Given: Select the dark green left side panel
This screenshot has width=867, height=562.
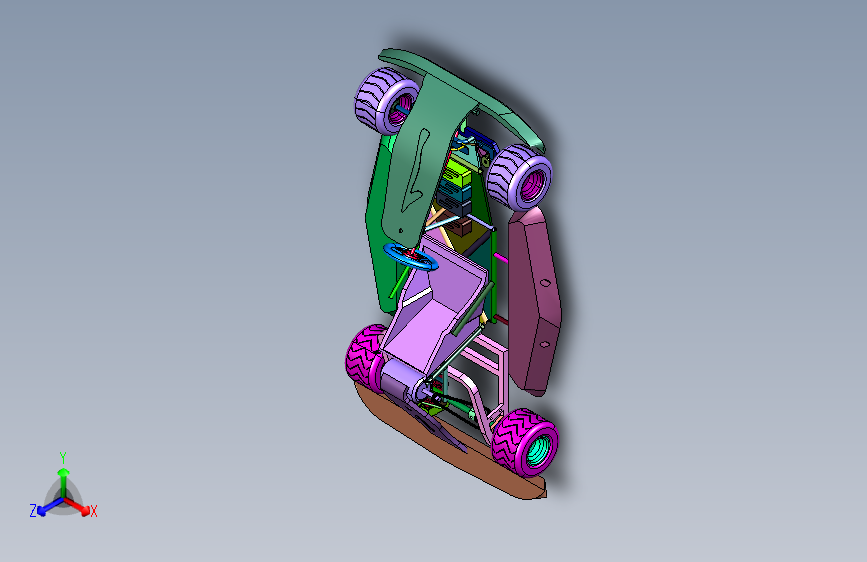Looking at the screenshot, I should [379, 227].
